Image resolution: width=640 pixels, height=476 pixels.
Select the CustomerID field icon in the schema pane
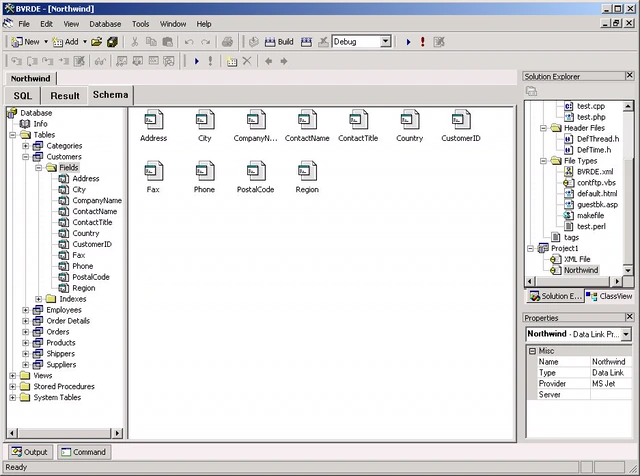click(x=461, y=126)
